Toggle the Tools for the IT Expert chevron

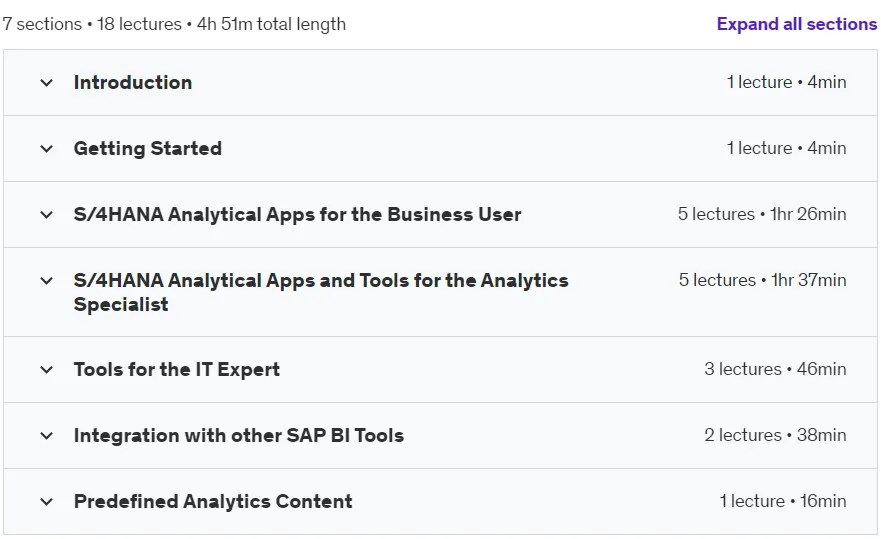point(47,370)
